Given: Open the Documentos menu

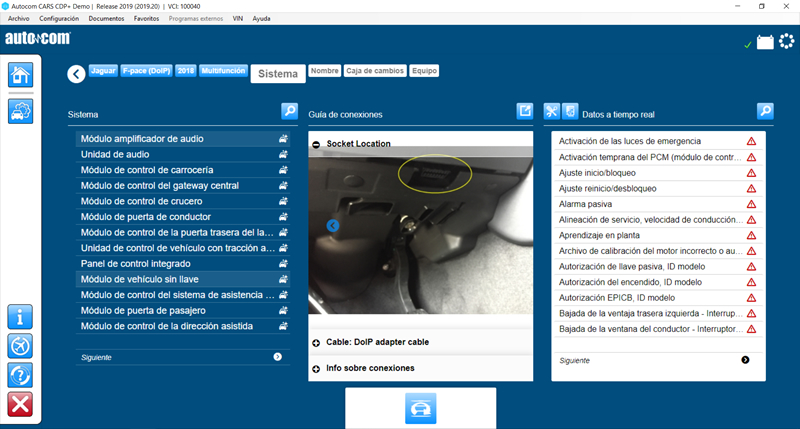Looking at the screenshot, I should (x=106, y=18).
